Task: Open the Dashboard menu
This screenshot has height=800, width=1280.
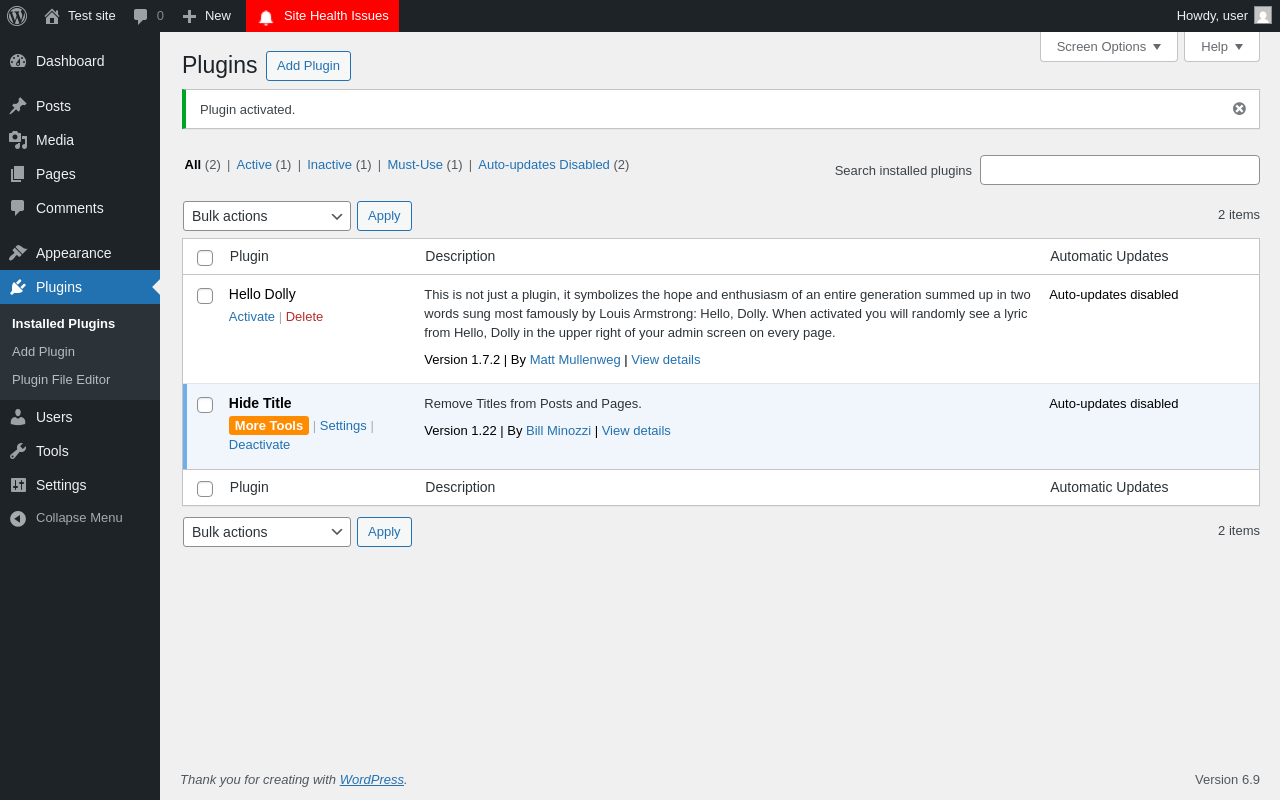Action: [80, 61]
